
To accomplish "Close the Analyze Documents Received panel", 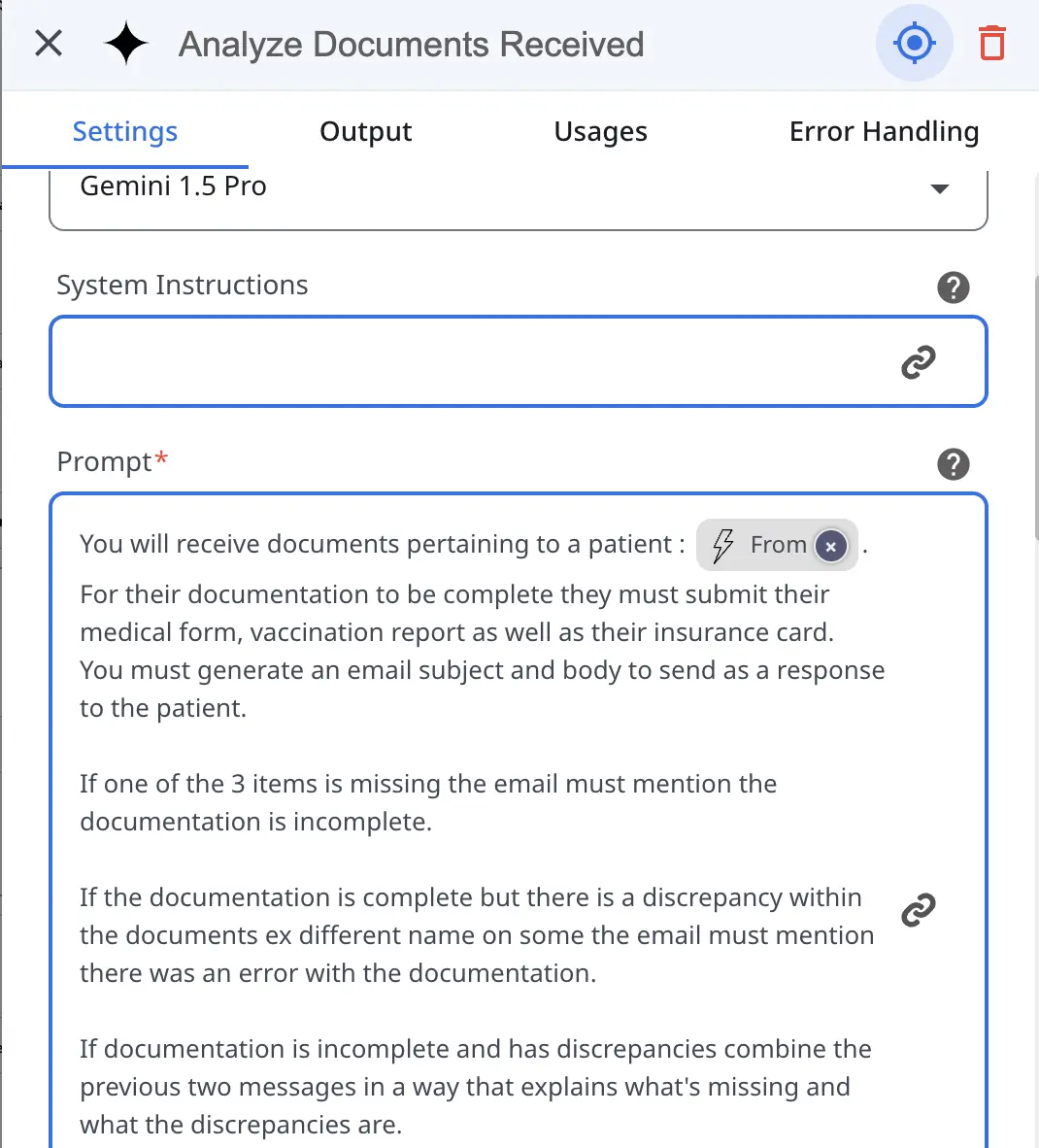I will pyautogui.click(x=48, y=43).
